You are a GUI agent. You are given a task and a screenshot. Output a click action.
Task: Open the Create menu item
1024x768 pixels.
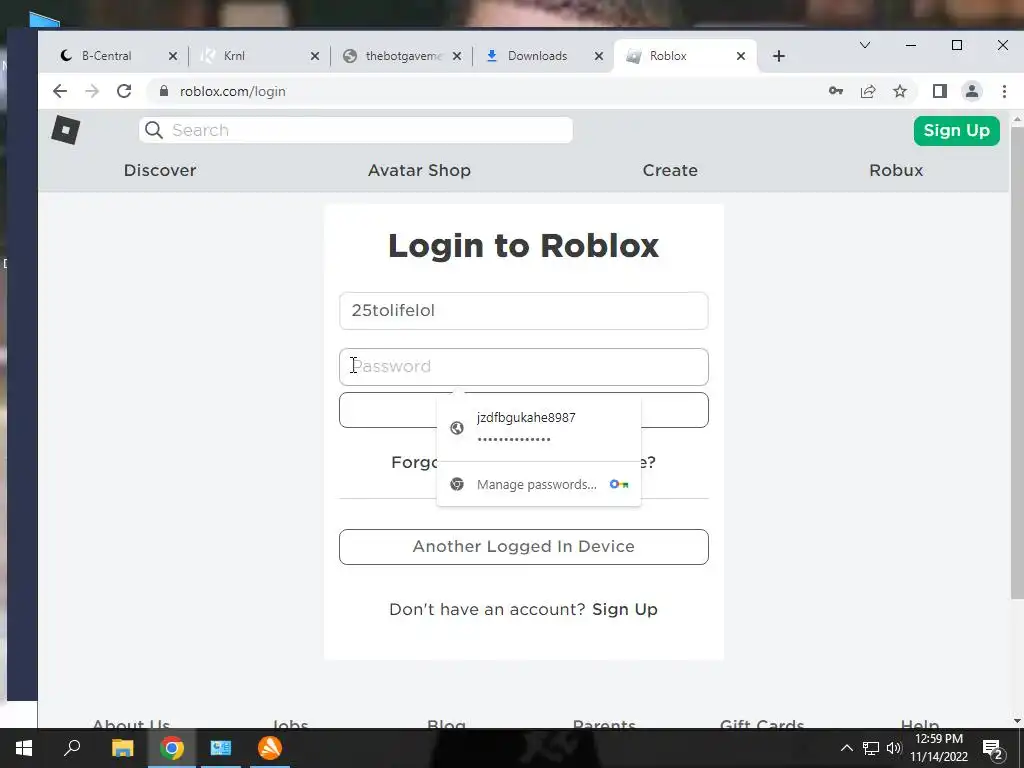click(x=670, y=170)
